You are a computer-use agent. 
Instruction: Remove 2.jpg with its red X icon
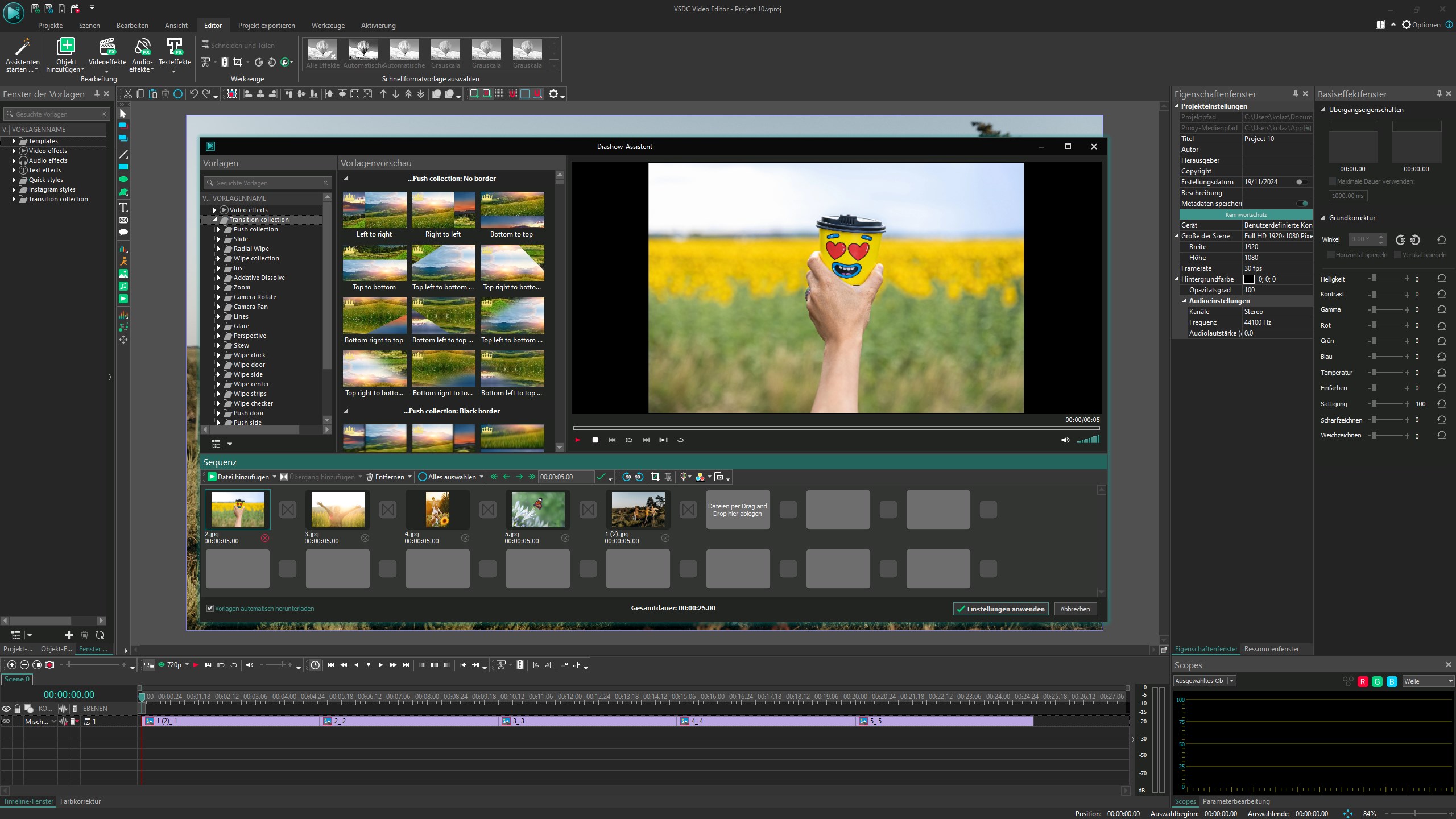265,538
